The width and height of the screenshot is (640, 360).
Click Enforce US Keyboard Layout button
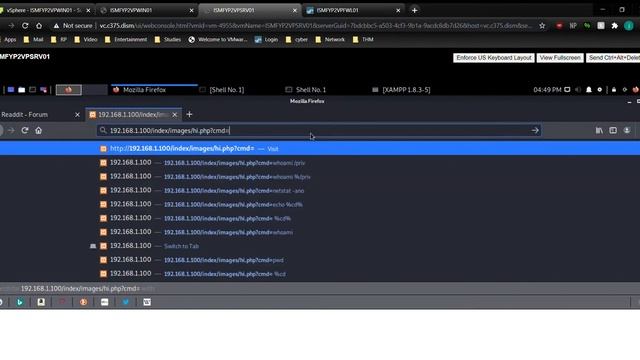(x=493, y=58)
